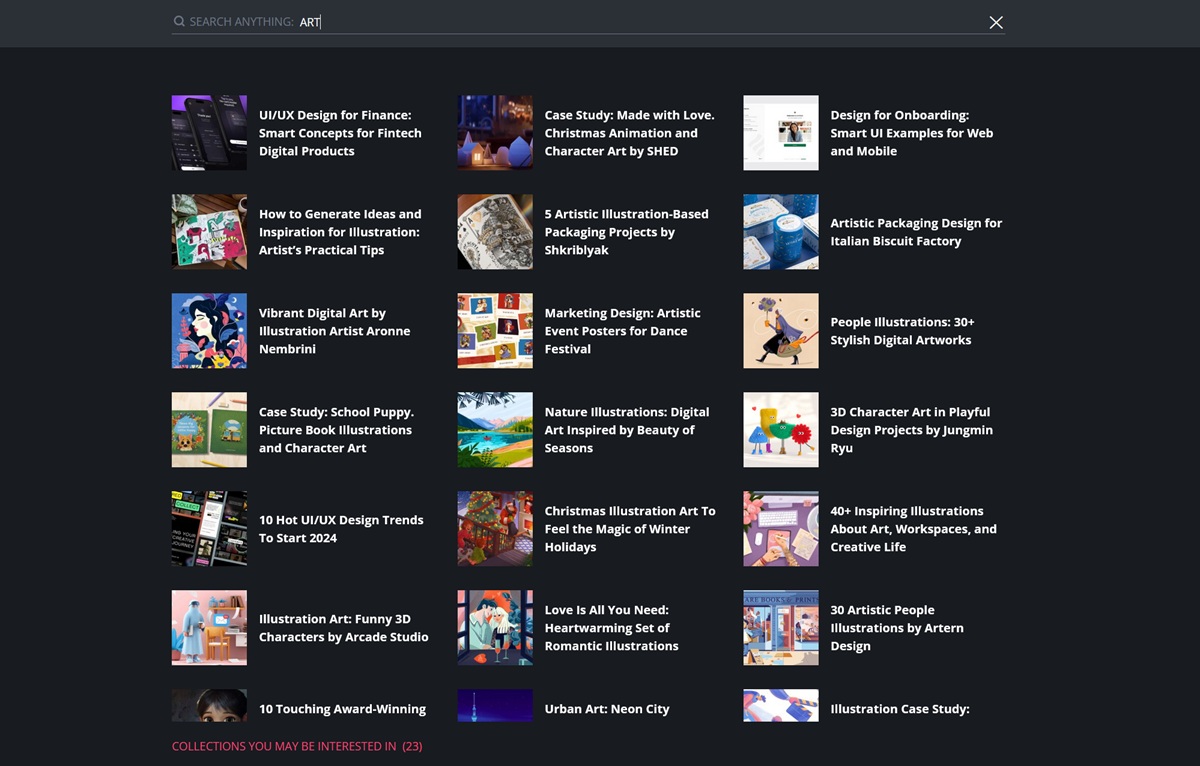Click Love Is All You Need thumbnail
1200x766 pixels.
click(495, 628)
